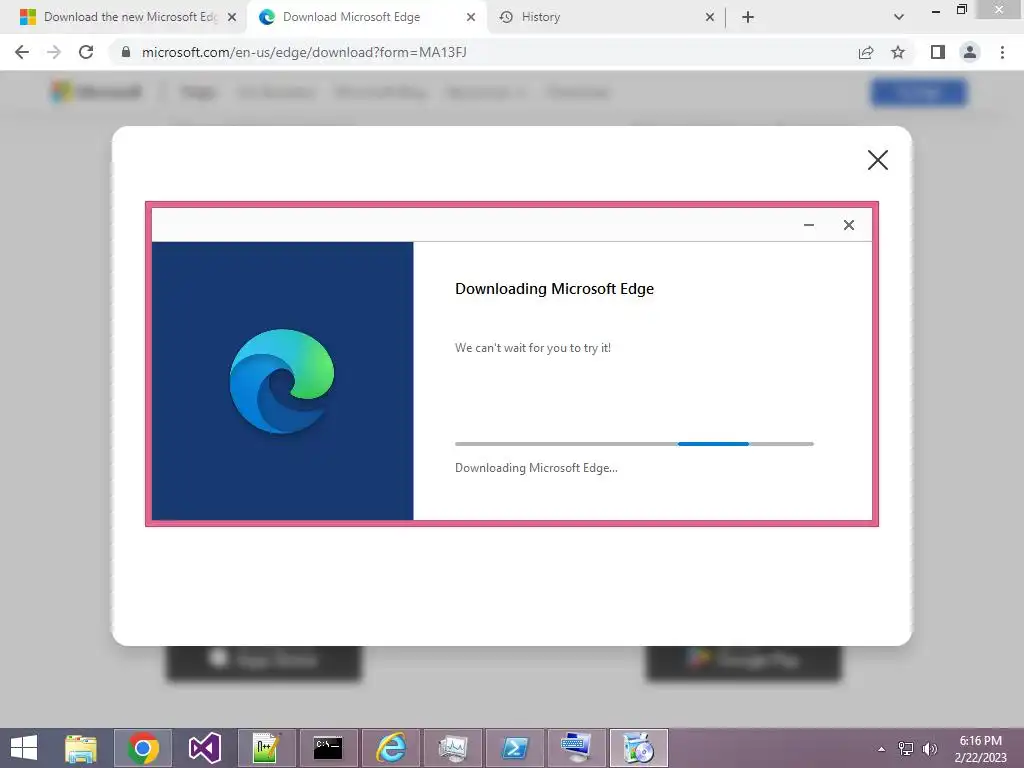Click 'Downloading Microsoft Edge' heading
1024x768 pixels.
point(554,289)
